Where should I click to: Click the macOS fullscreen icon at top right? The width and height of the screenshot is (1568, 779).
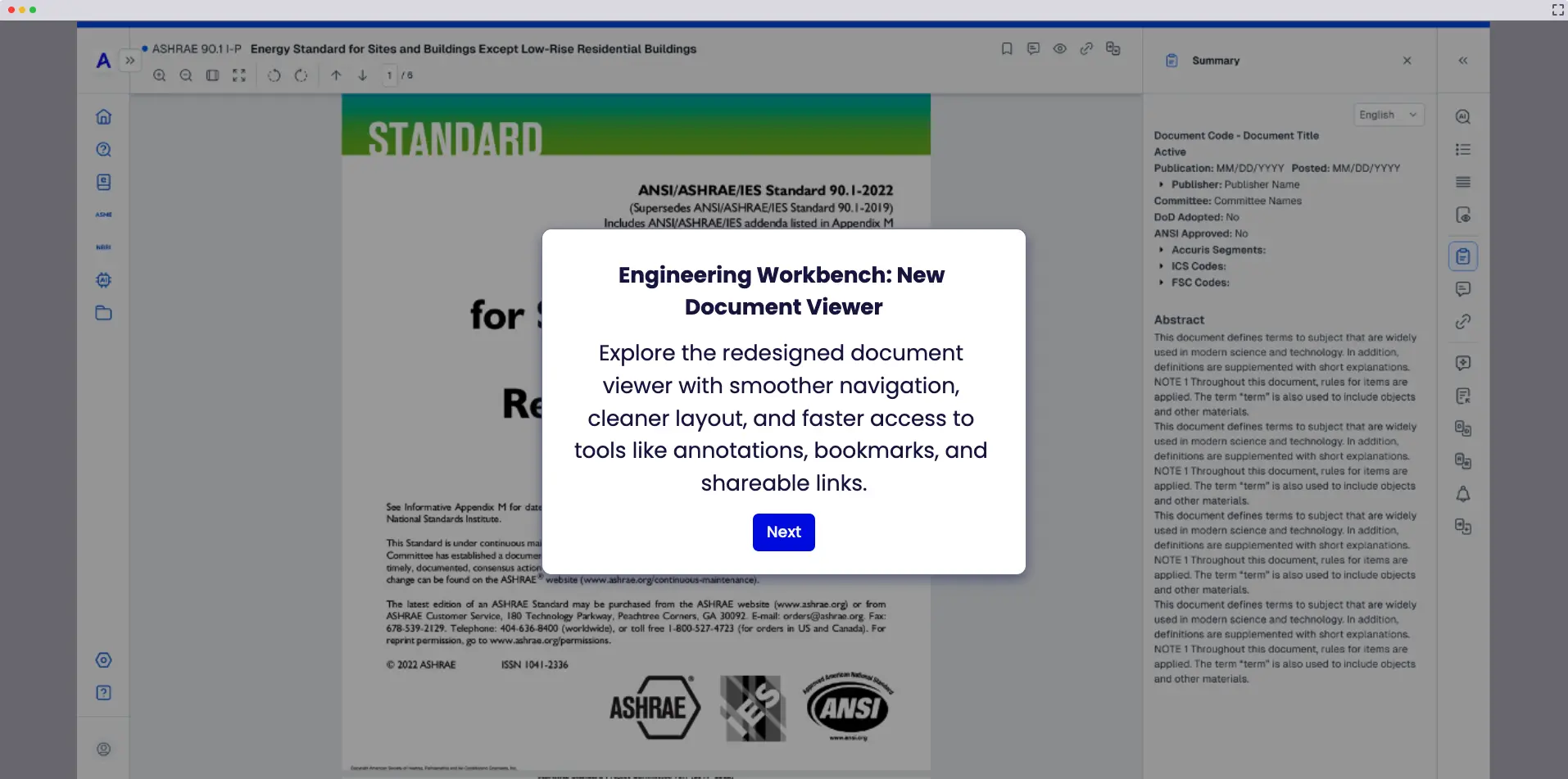click(x=1557, y=10)
